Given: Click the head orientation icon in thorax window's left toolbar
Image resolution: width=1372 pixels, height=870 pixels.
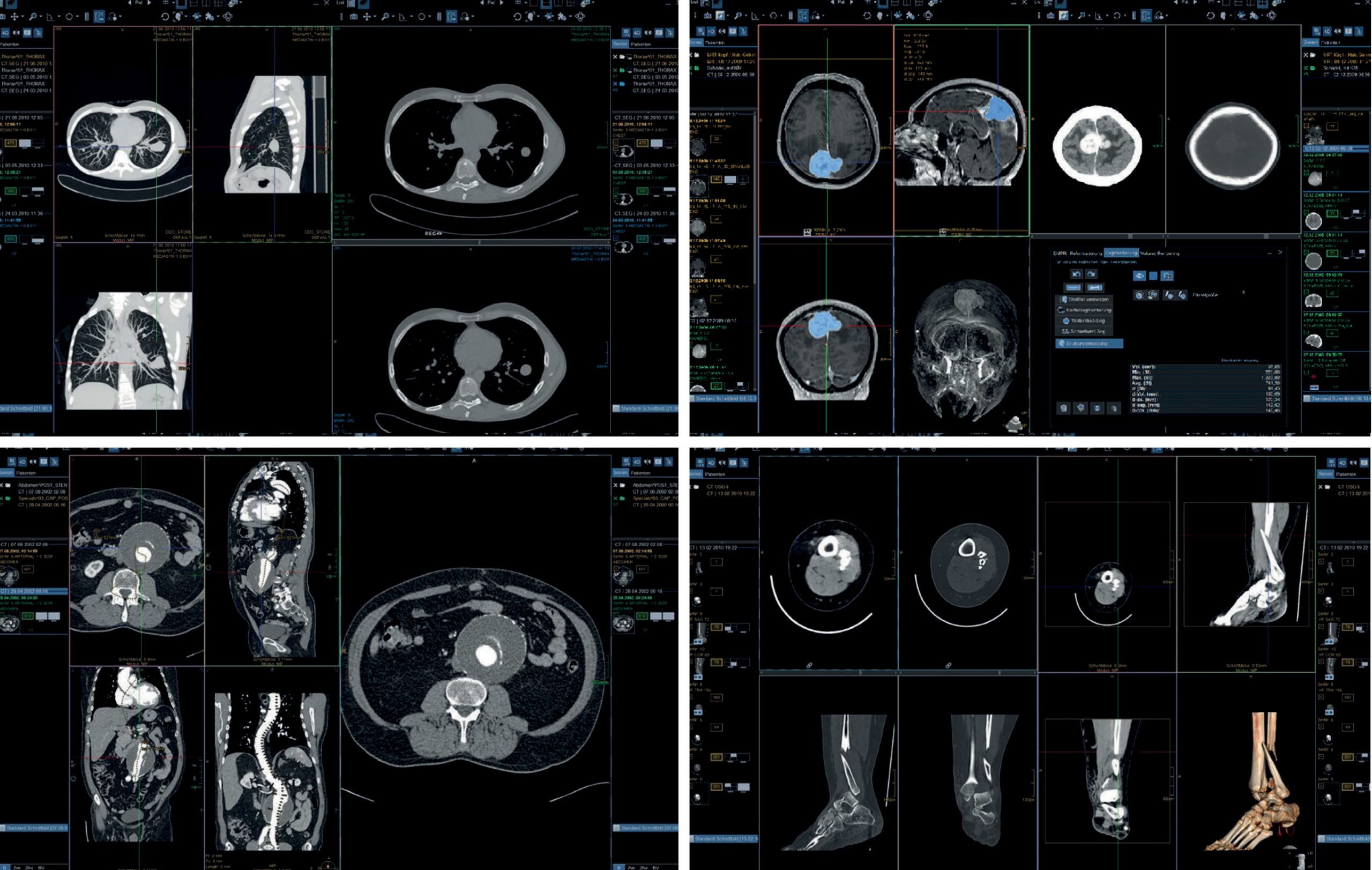Looking at the screenshot, I should point(178,17).
